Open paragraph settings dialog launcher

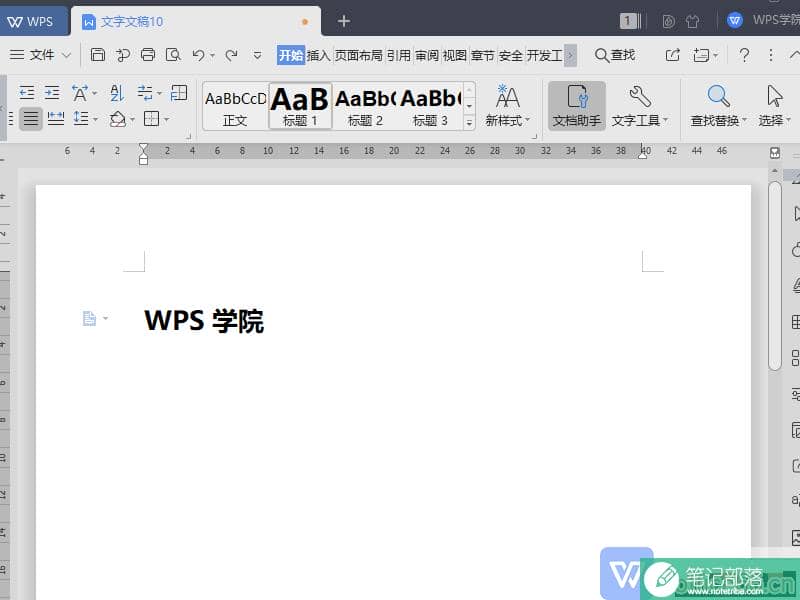pyautogui.click(x=188, y=136)
